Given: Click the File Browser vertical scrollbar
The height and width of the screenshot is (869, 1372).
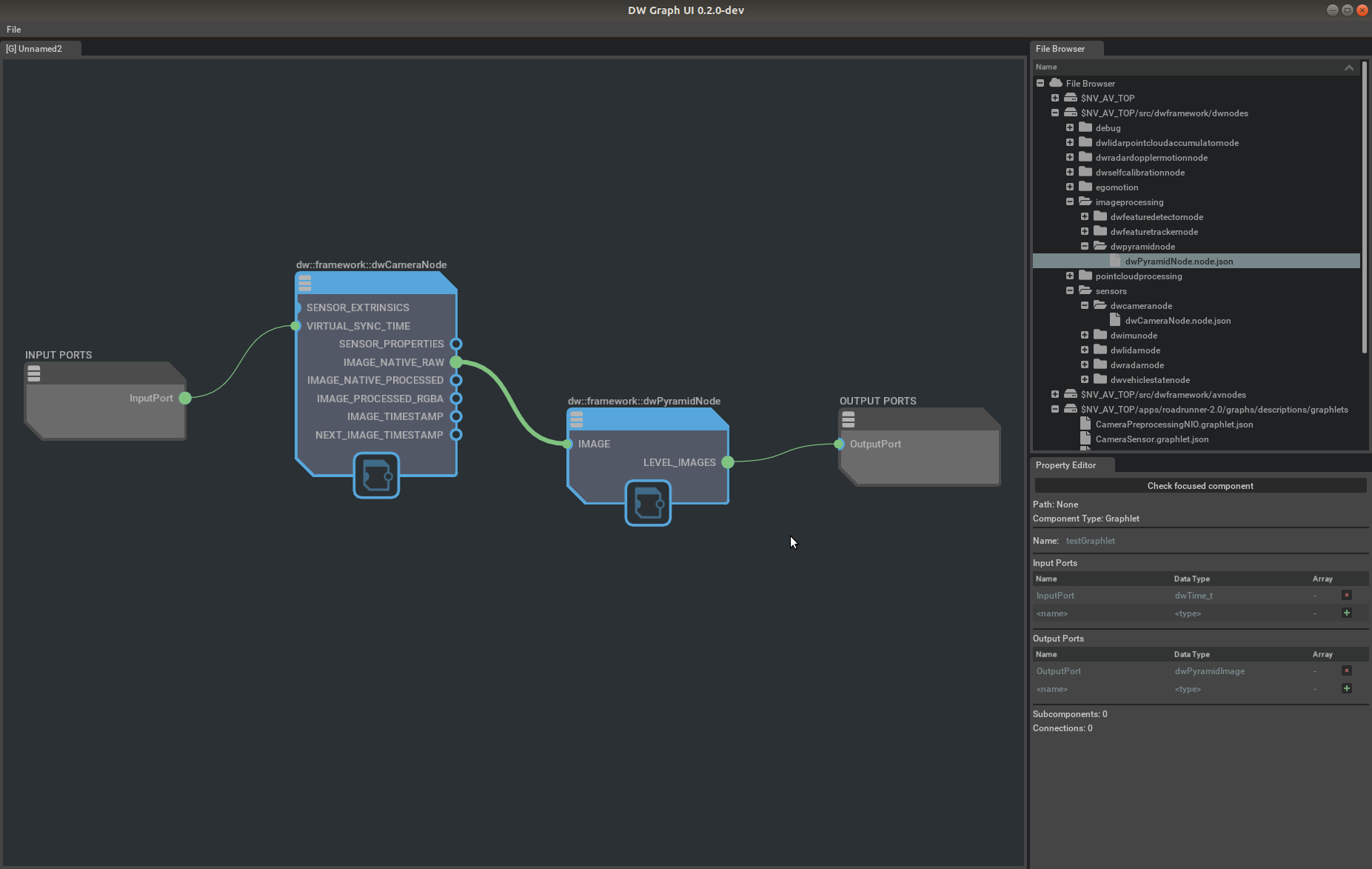Looking at the screenshot, I should (x=1365, y=207).
